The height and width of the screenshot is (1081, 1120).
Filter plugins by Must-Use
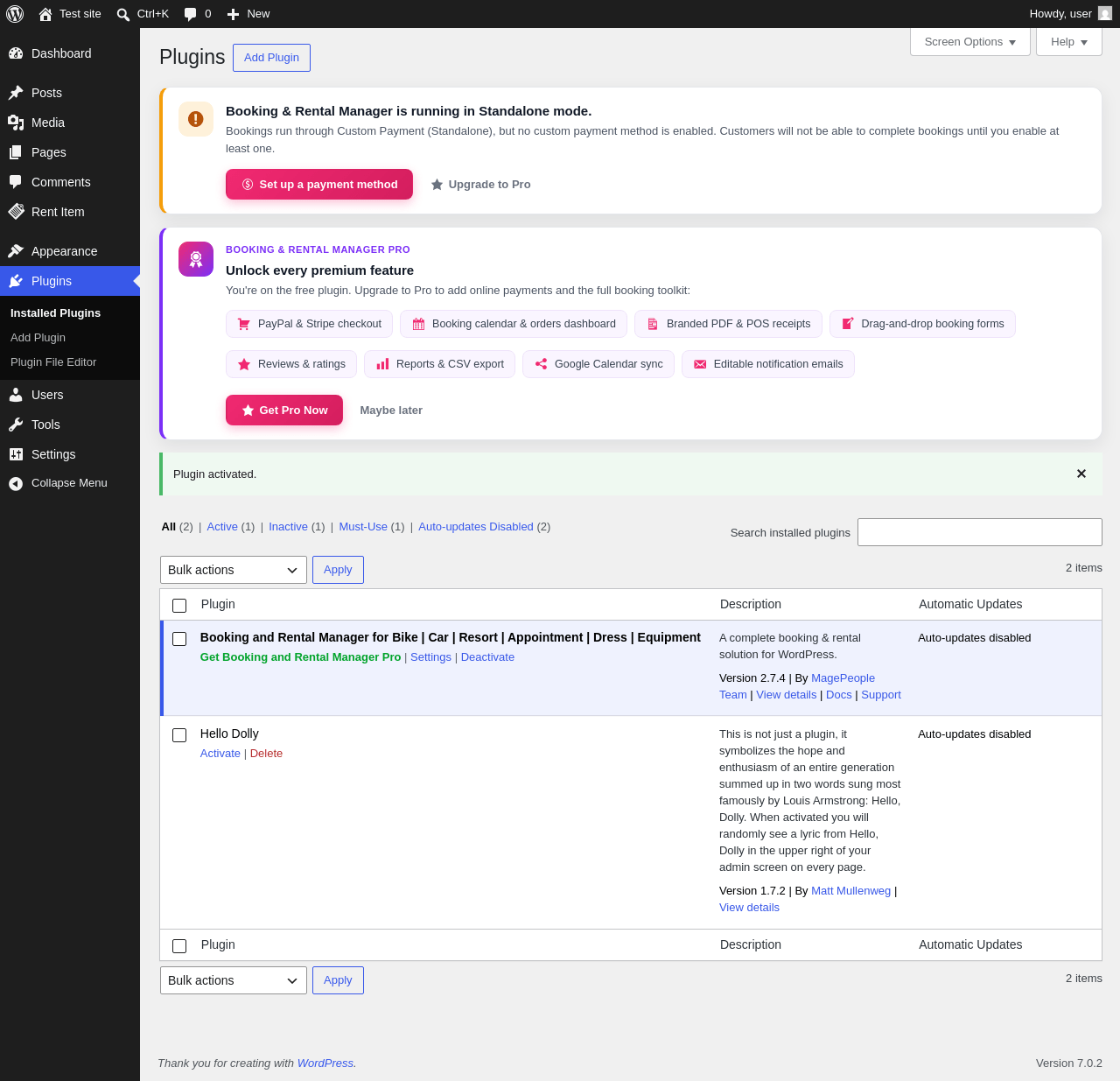(x=363, y=527)
